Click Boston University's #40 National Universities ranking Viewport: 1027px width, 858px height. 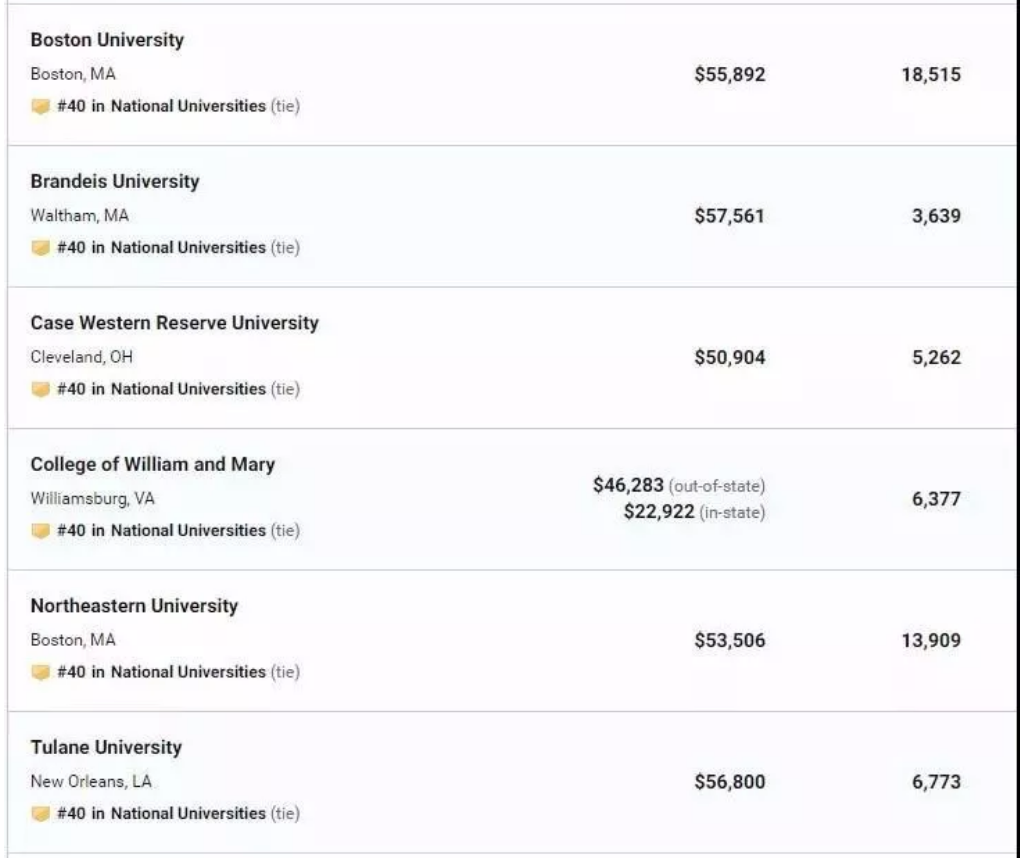click(161, 106)
